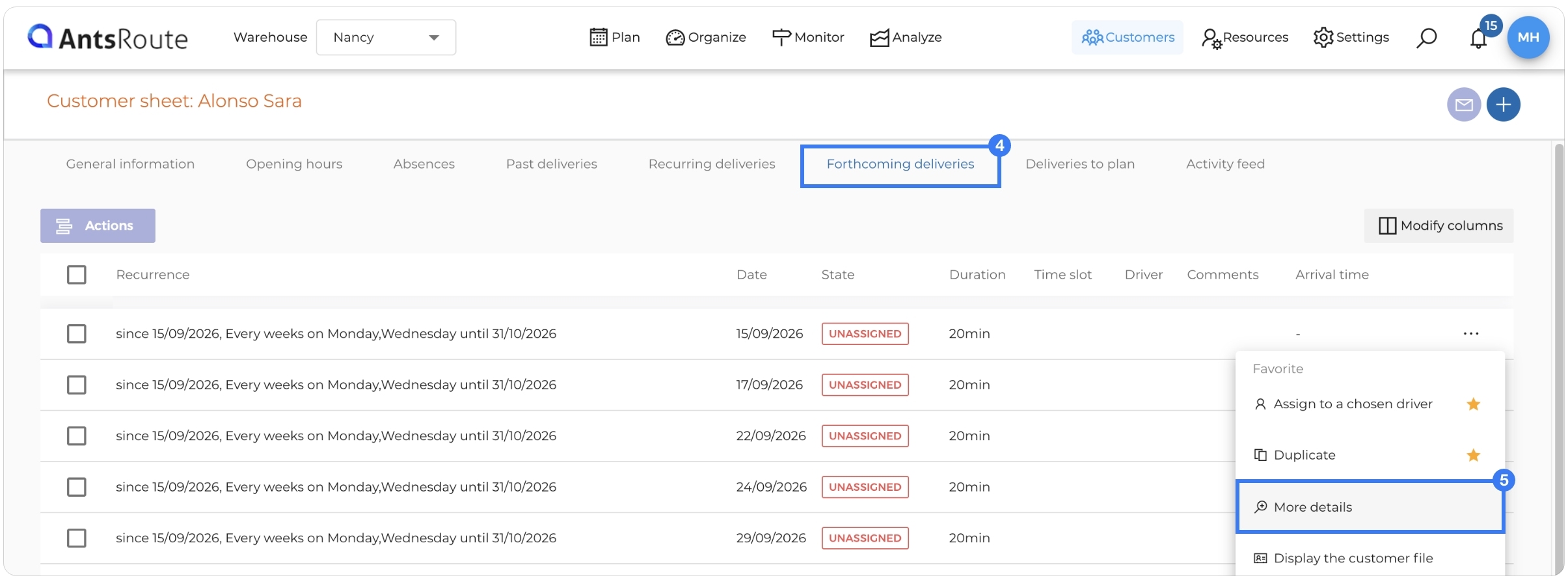Image resolution: width=1568 pixels, height=582 pixels.
Task: Click UNASSIGNED badge for 22/09/2026
Action: tap(865, 436)
